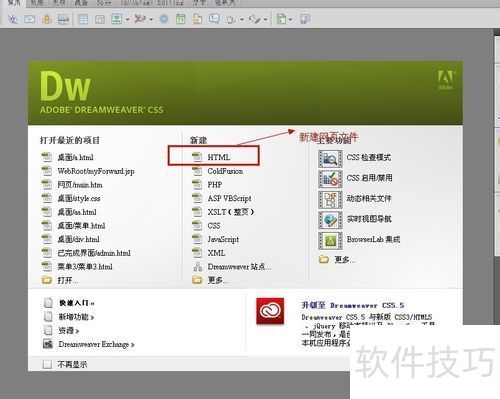This screenshot has height=399, width=500.
Task: Click the Script insert icon
Action: click(255, 19)
